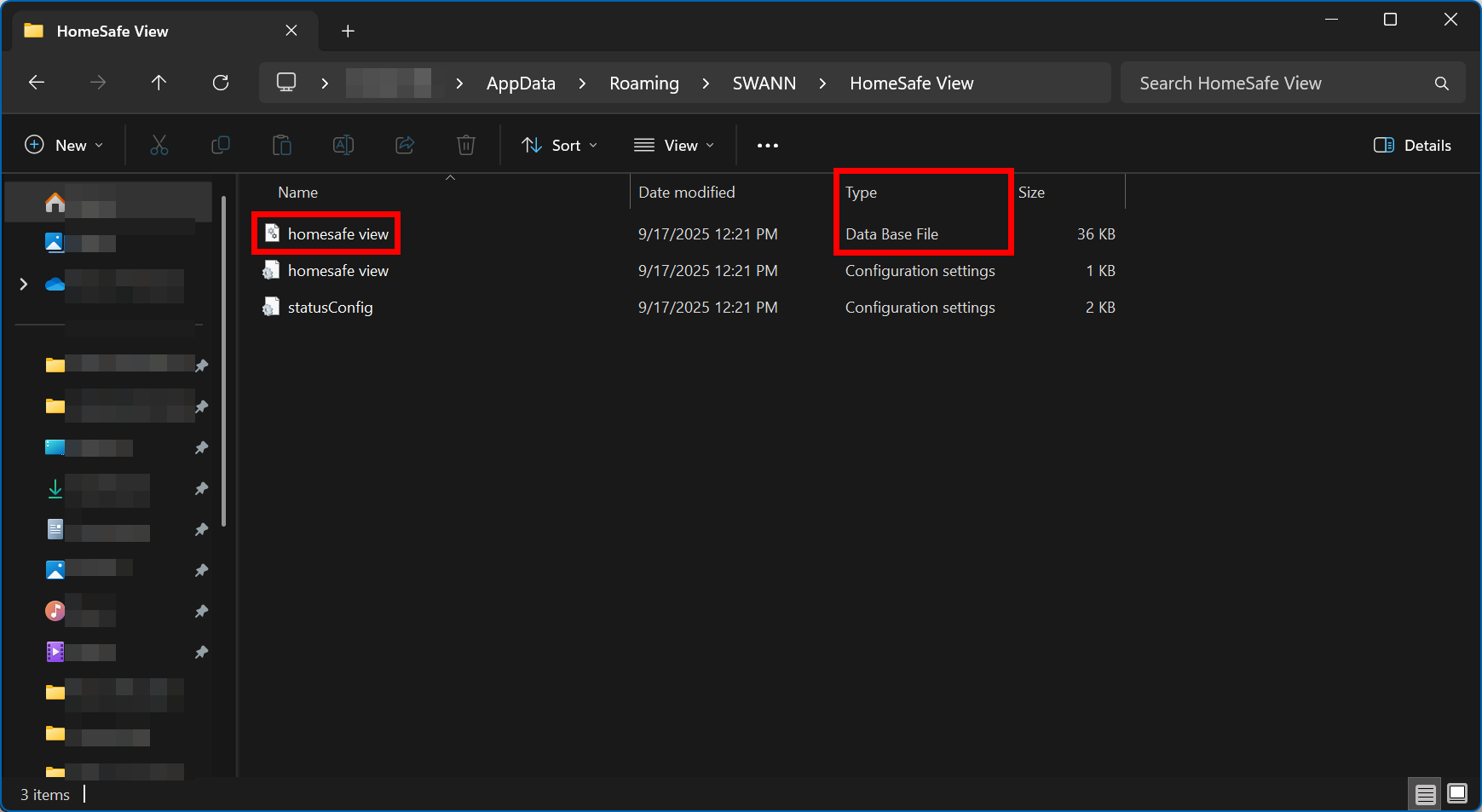
Task: Click the Rename icon in toolbar
Action: click(343, 146)
